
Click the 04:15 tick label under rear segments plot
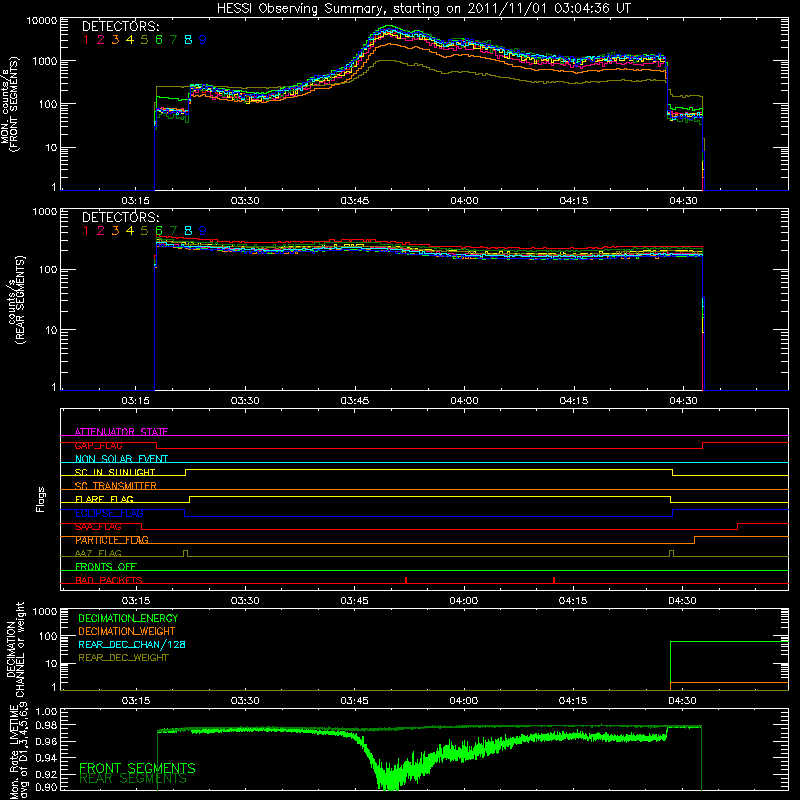pyautogui.click(x=574, y=401)
